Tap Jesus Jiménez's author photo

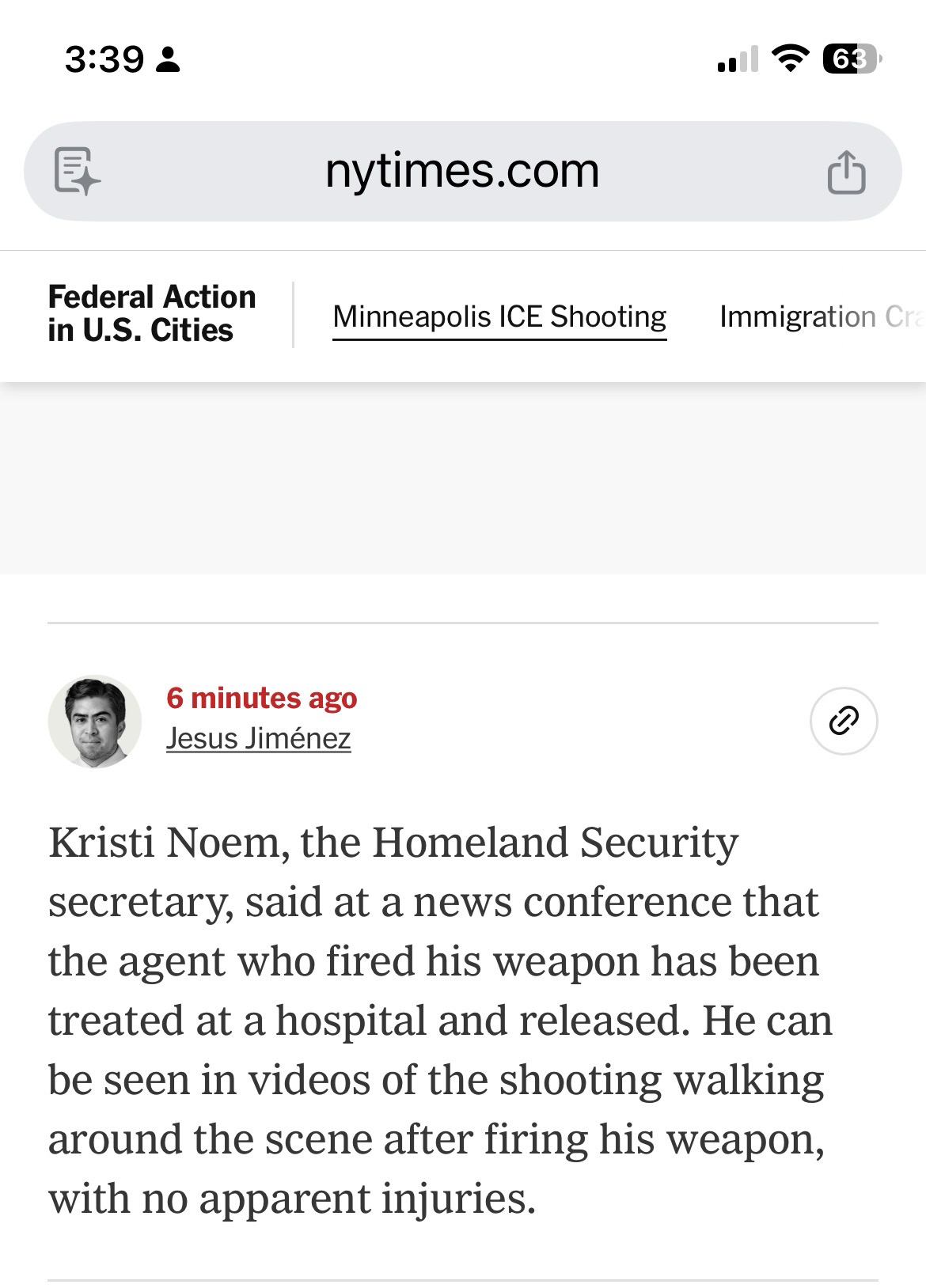pos(95,721)
